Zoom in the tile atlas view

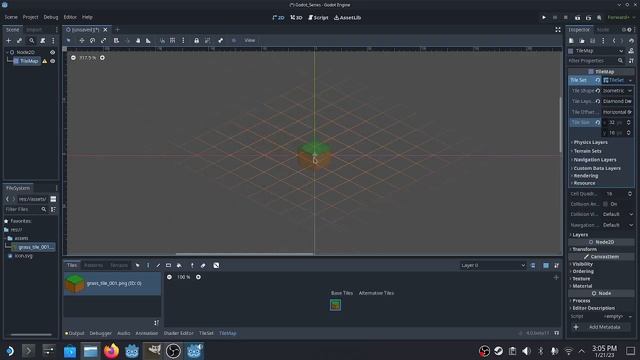(x=198, y=277)
